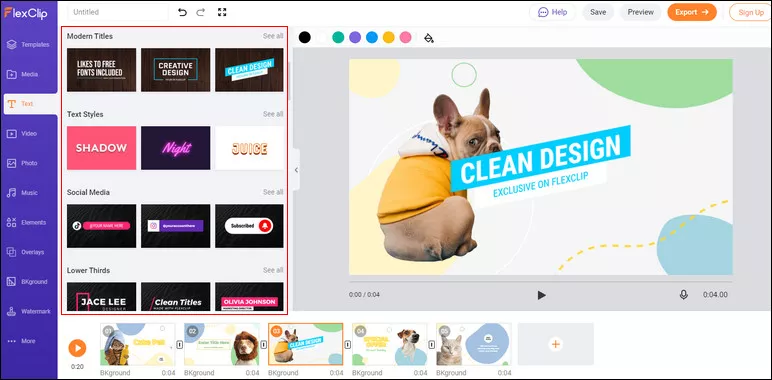Click the preview progress bar
772x380 pixels.
541,282
